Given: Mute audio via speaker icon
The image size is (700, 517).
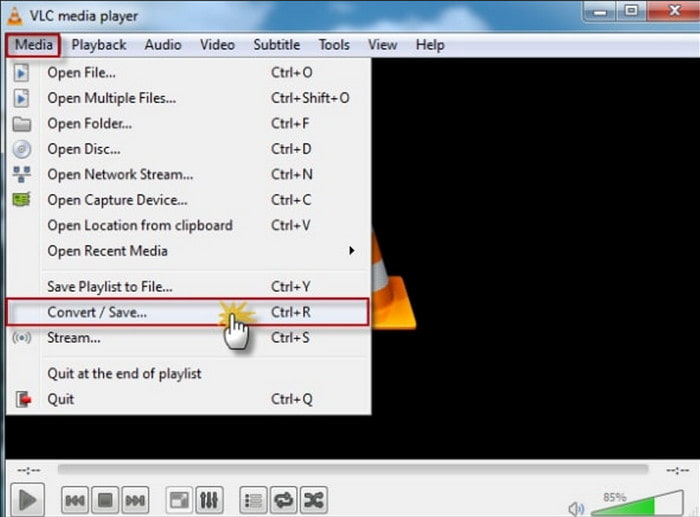Looking at the screenshot, I should (576, 508).
